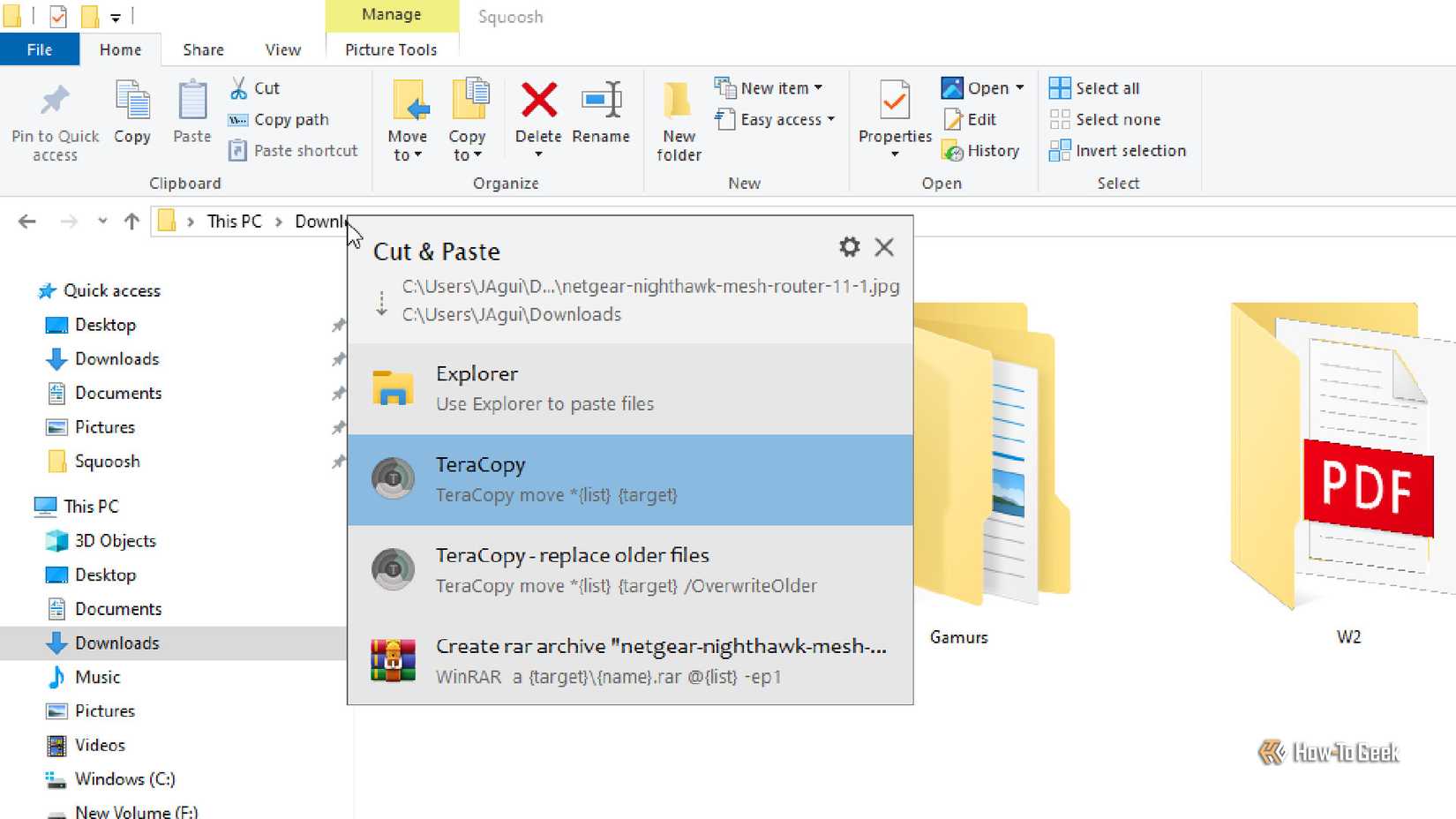The image size is (1456, 819).
Task: Choose Explorer to paste files
Action: click(630, 389)
